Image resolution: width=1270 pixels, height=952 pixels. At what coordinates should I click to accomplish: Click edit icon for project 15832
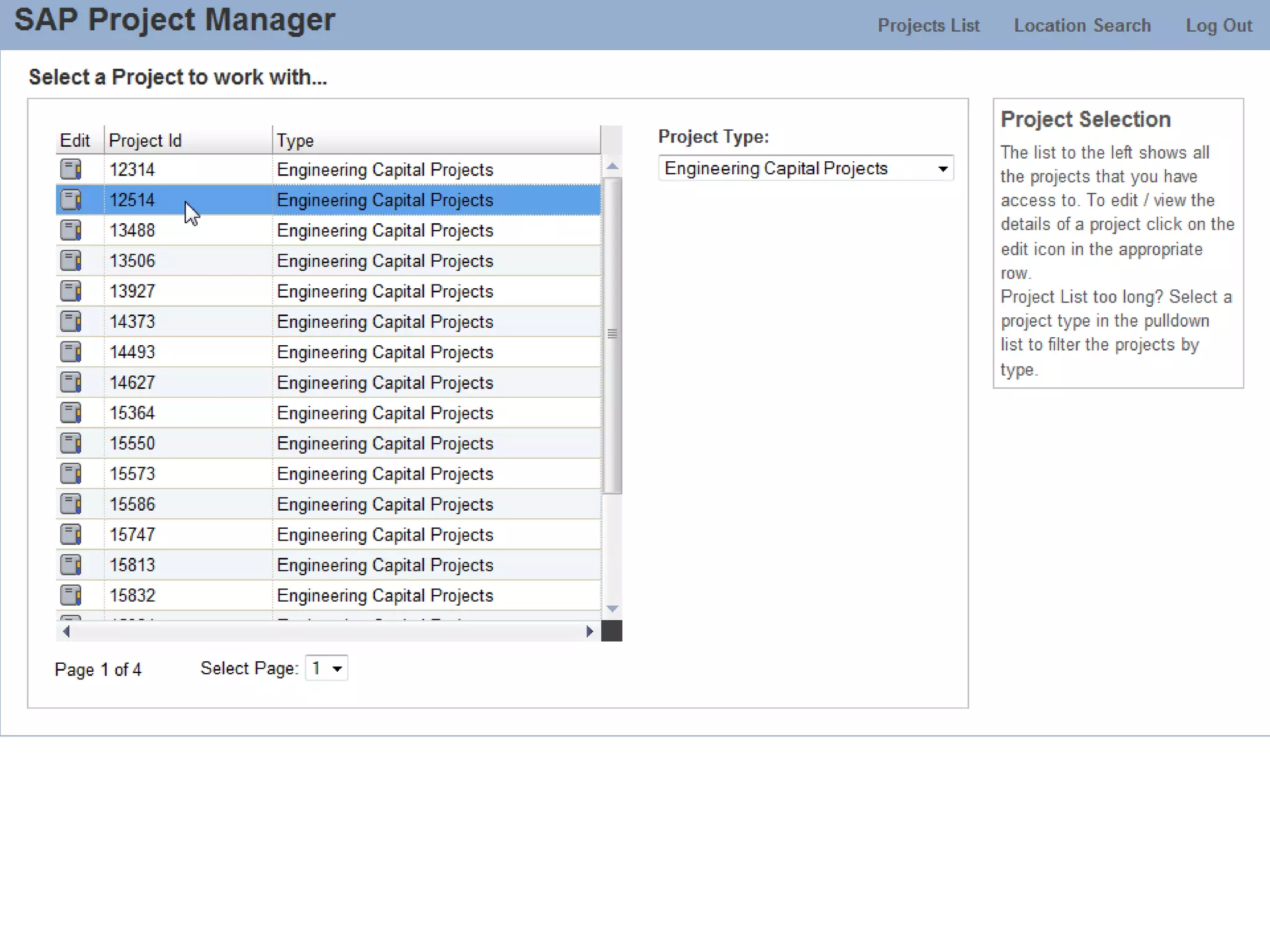[71, 594]
